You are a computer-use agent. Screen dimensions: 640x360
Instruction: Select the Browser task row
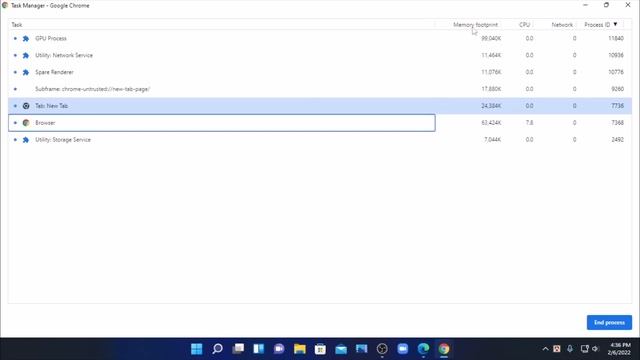(x=320, y=123)
